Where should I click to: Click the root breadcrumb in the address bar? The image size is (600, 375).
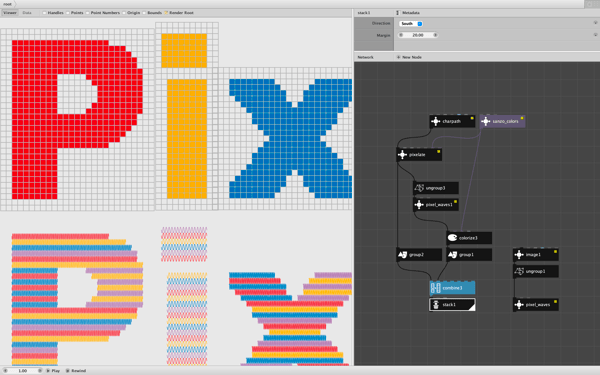click(x=7, y=4)
